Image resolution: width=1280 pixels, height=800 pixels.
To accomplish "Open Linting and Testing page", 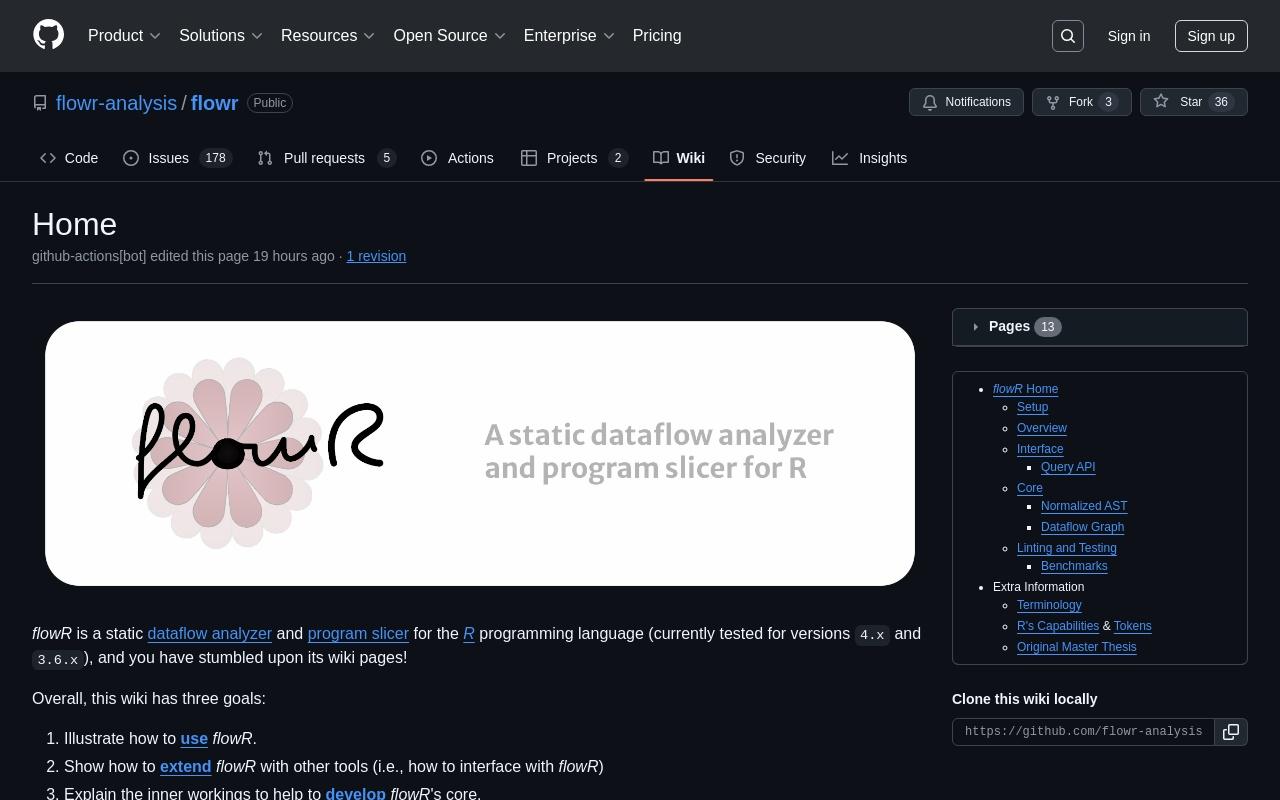I will 1066,548.
